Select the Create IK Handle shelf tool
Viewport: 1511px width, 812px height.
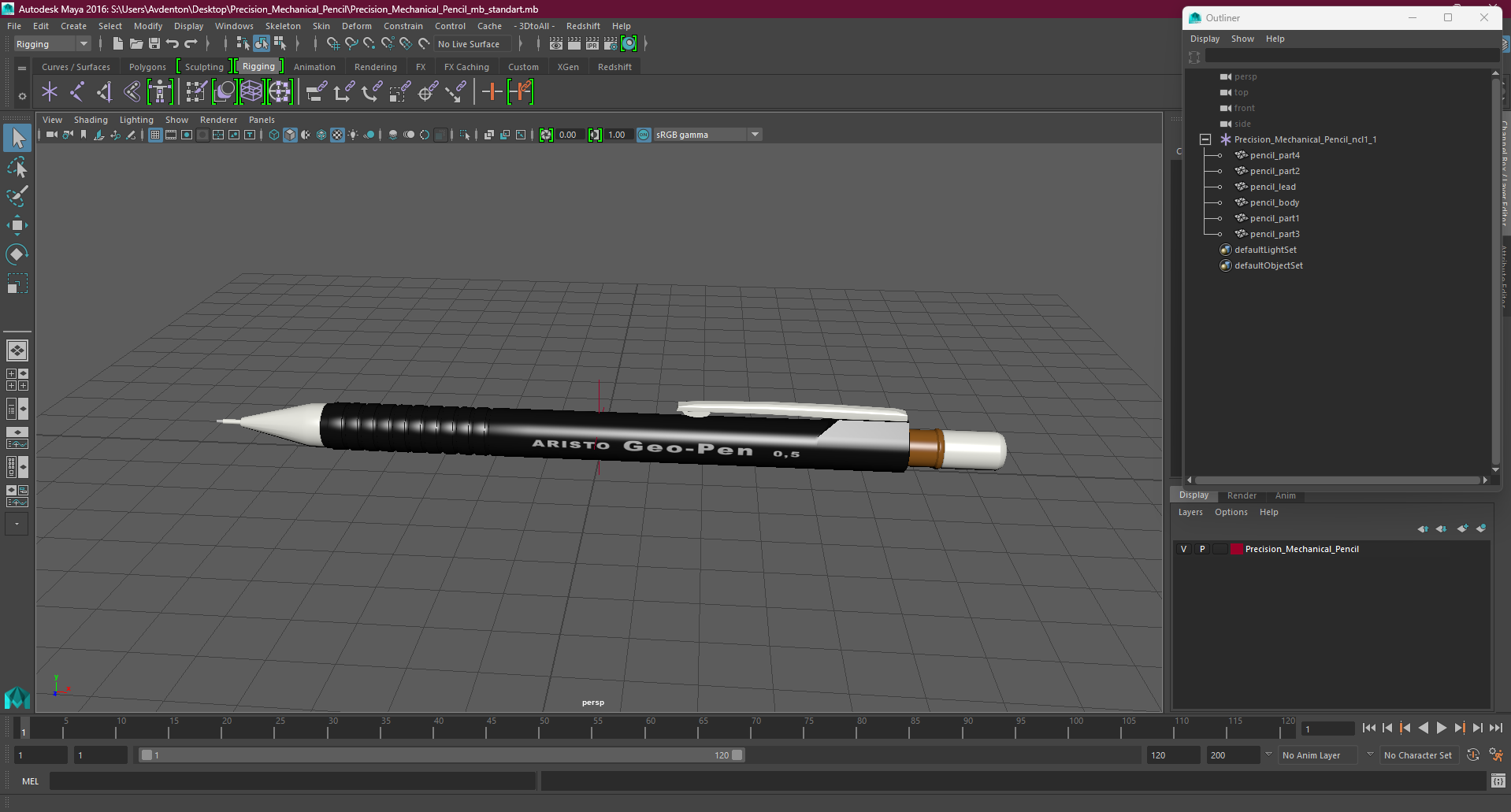[x=105, y=92]
